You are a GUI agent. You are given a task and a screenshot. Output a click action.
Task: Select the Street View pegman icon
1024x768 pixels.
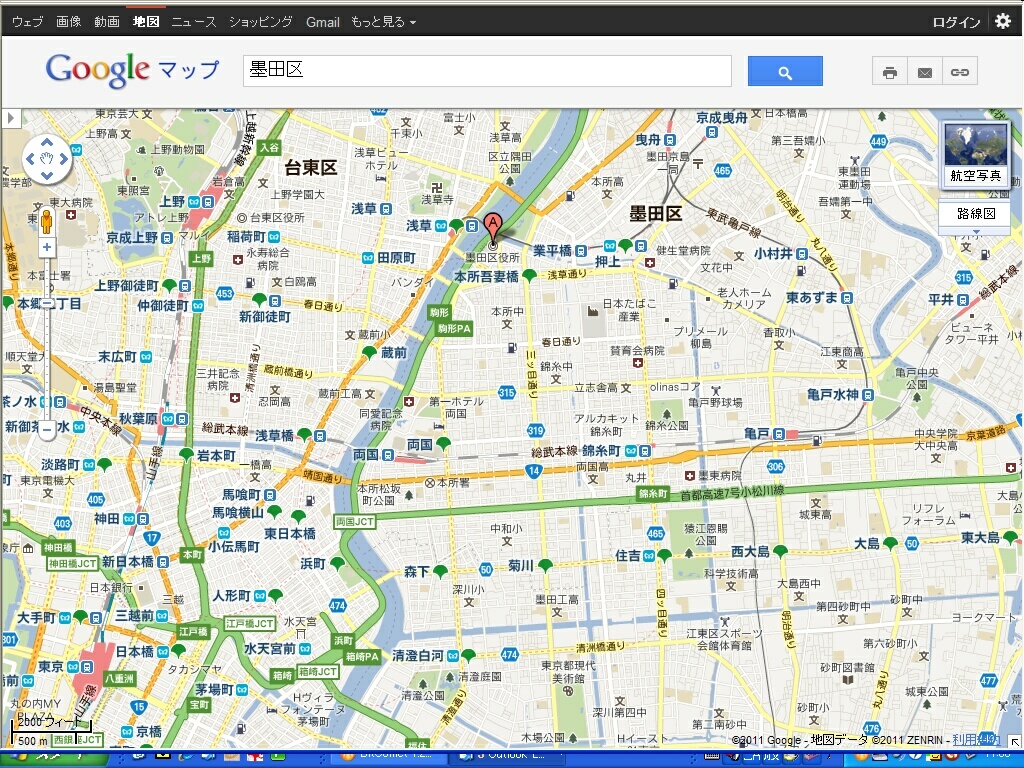click(46, 222)
